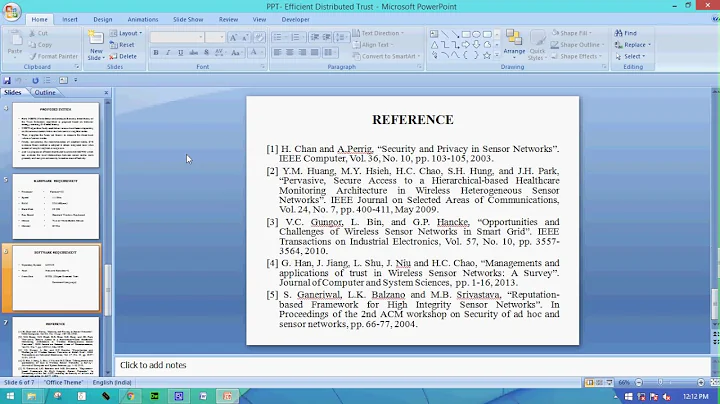Open the Office button menu
Viewport: 720px width, 404px height.
11,12
